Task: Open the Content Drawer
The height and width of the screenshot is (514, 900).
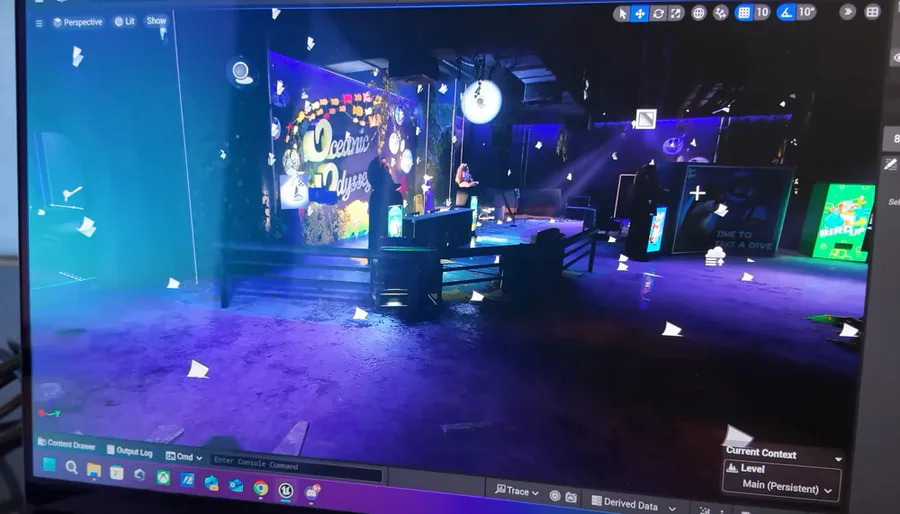Action: pos(67,444)
